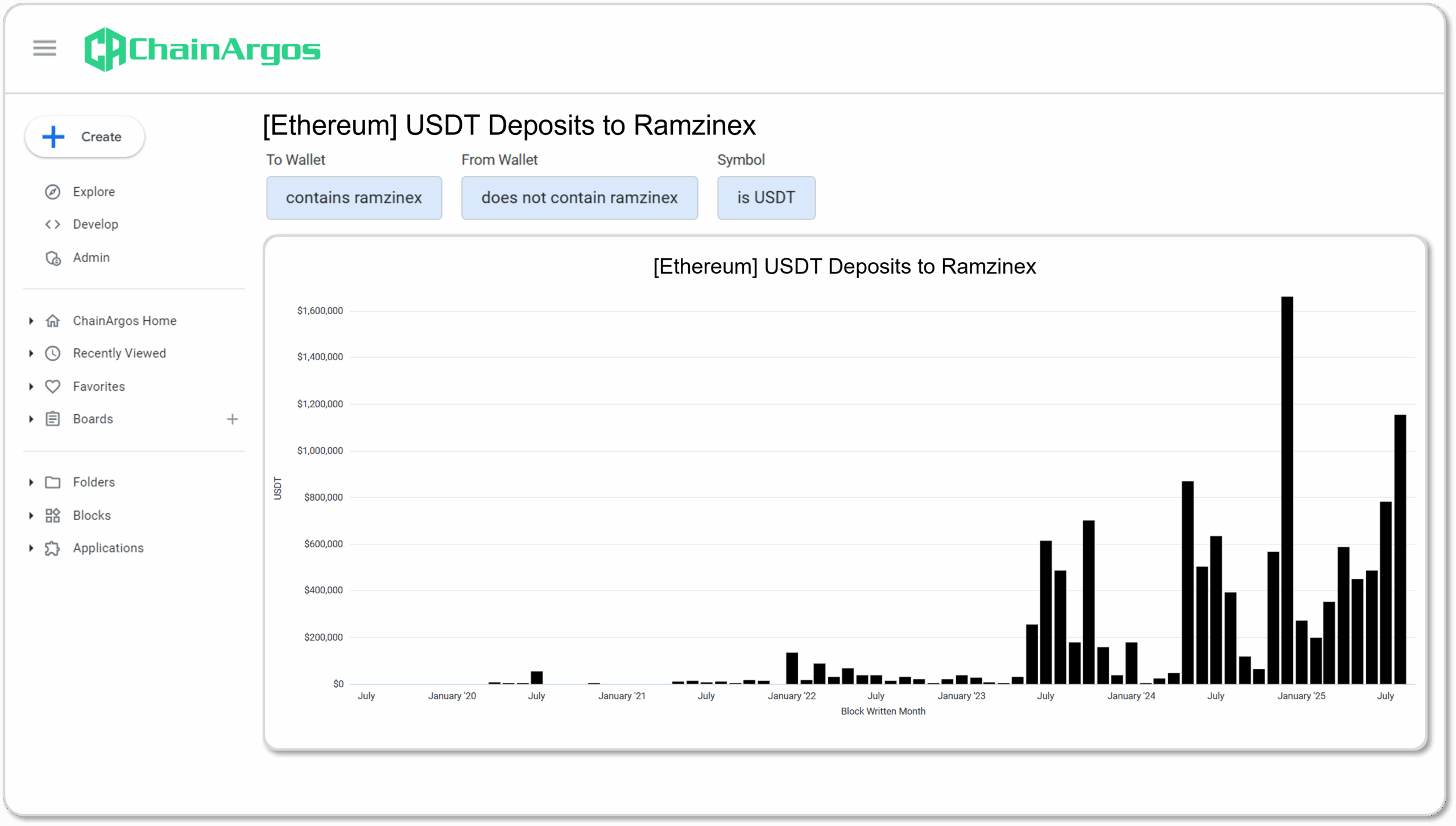
Task: Expand the Blocks section arrow
Action: point(31,516)
